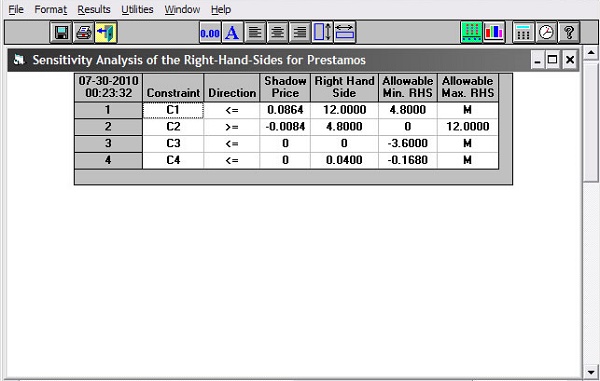Click the column width toolbar icon
Viewport: 600px width, 381px height.
(345, 33)
